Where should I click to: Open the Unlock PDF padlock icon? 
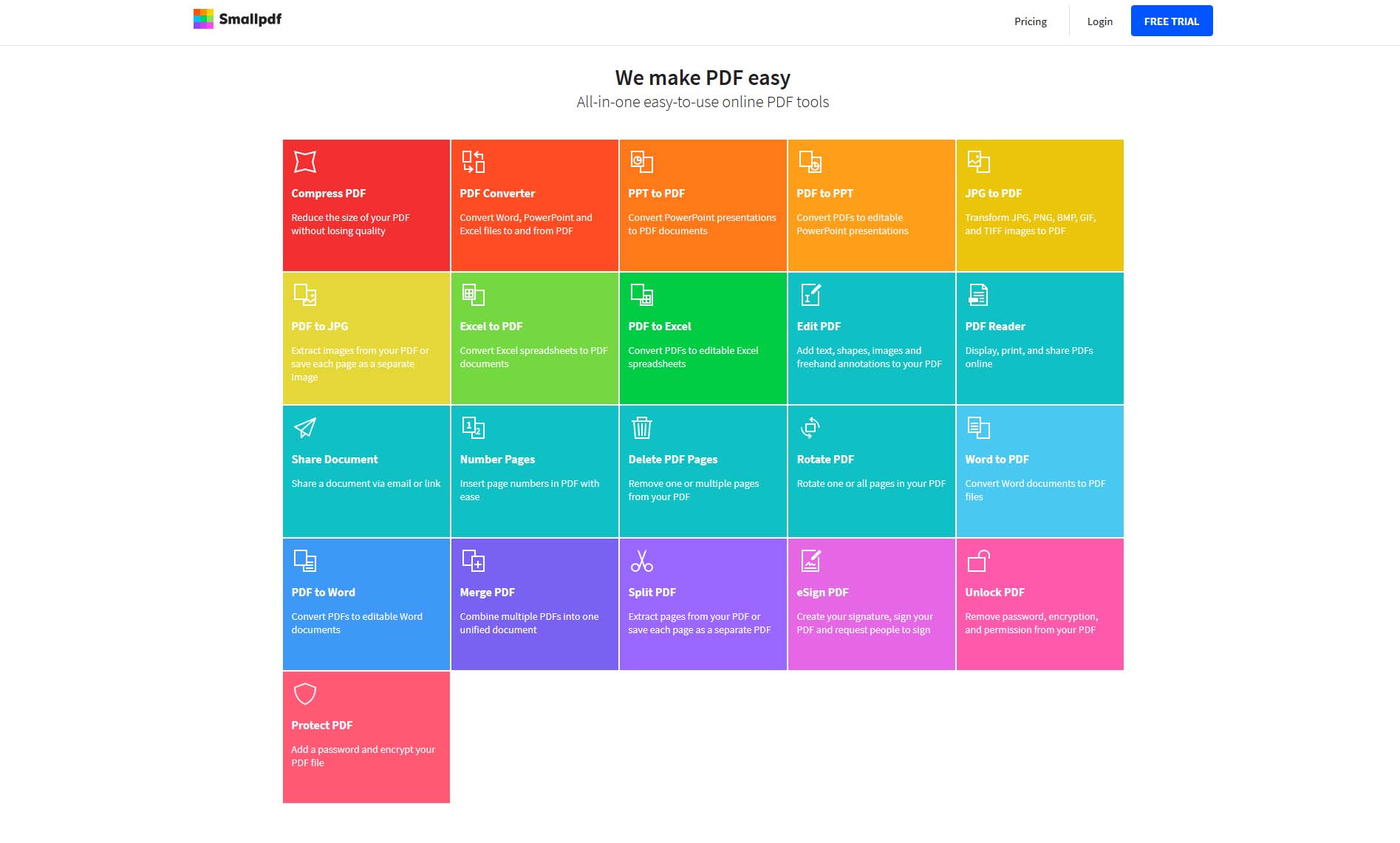[978, 561]
